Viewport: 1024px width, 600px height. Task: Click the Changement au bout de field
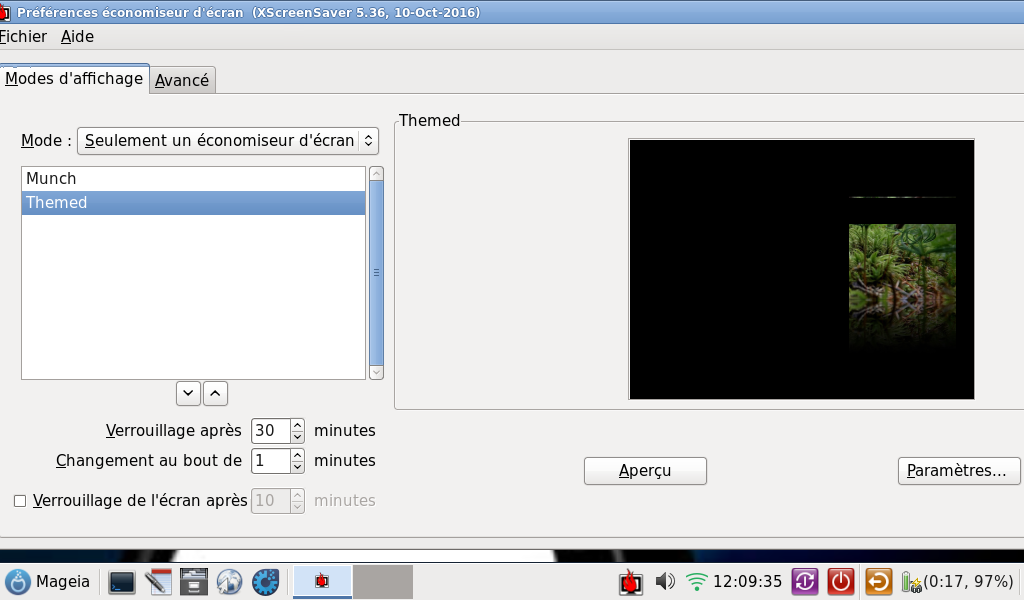click(x=270, y=460)
